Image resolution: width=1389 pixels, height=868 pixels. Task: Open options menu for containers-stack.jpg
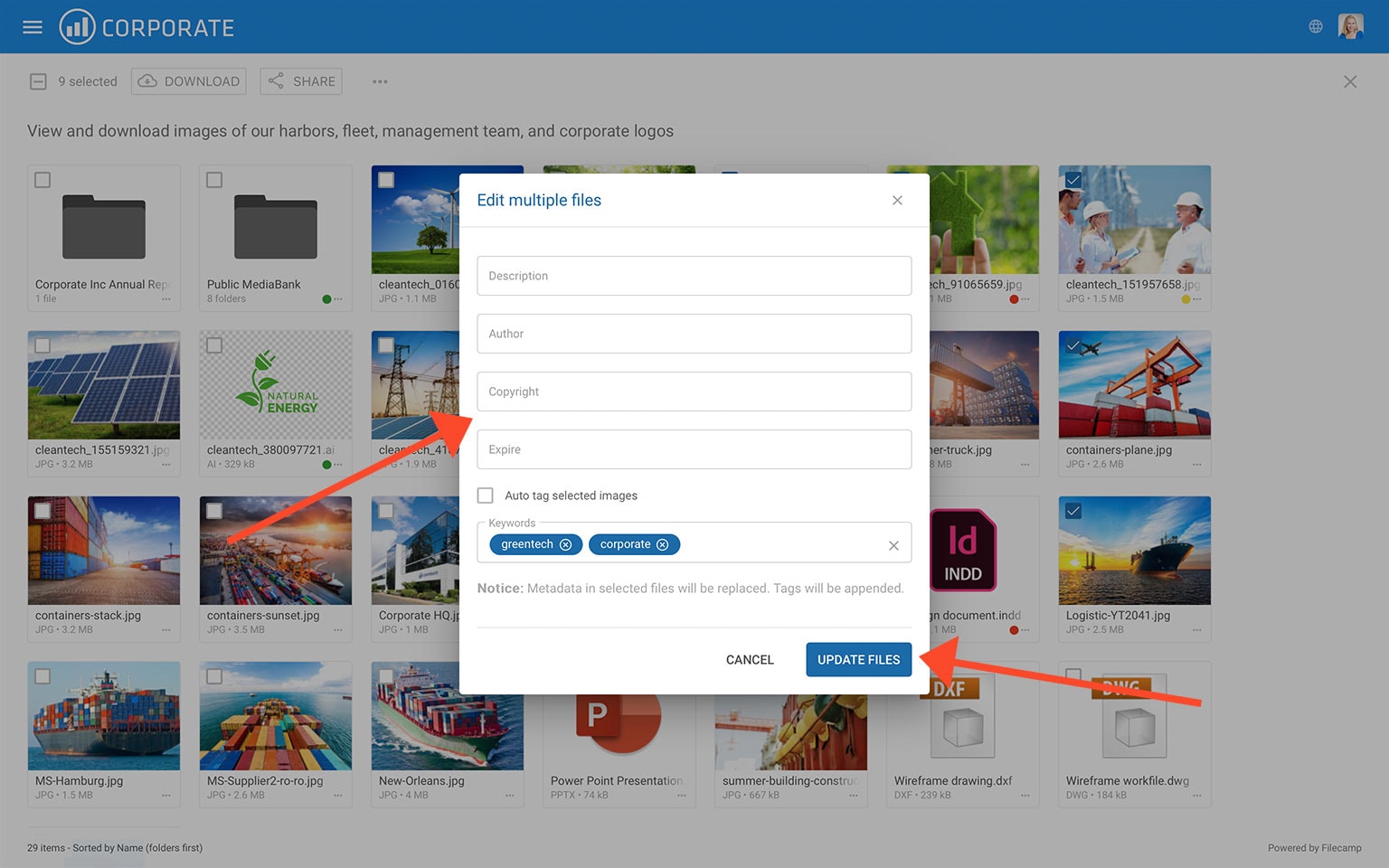pyautogui.click(x=166, y=630)
